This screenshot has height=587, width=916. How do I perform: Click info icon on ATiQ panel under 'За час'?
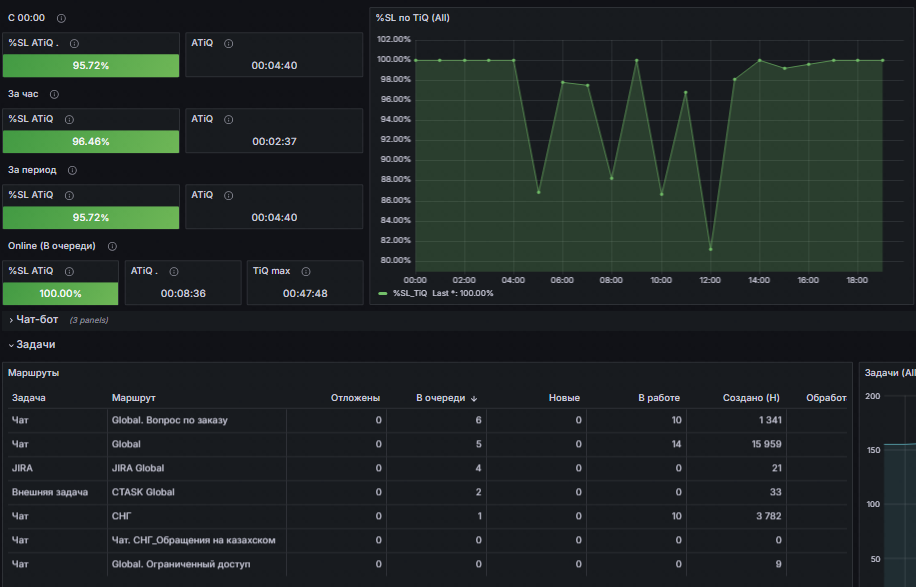(228, 119)
